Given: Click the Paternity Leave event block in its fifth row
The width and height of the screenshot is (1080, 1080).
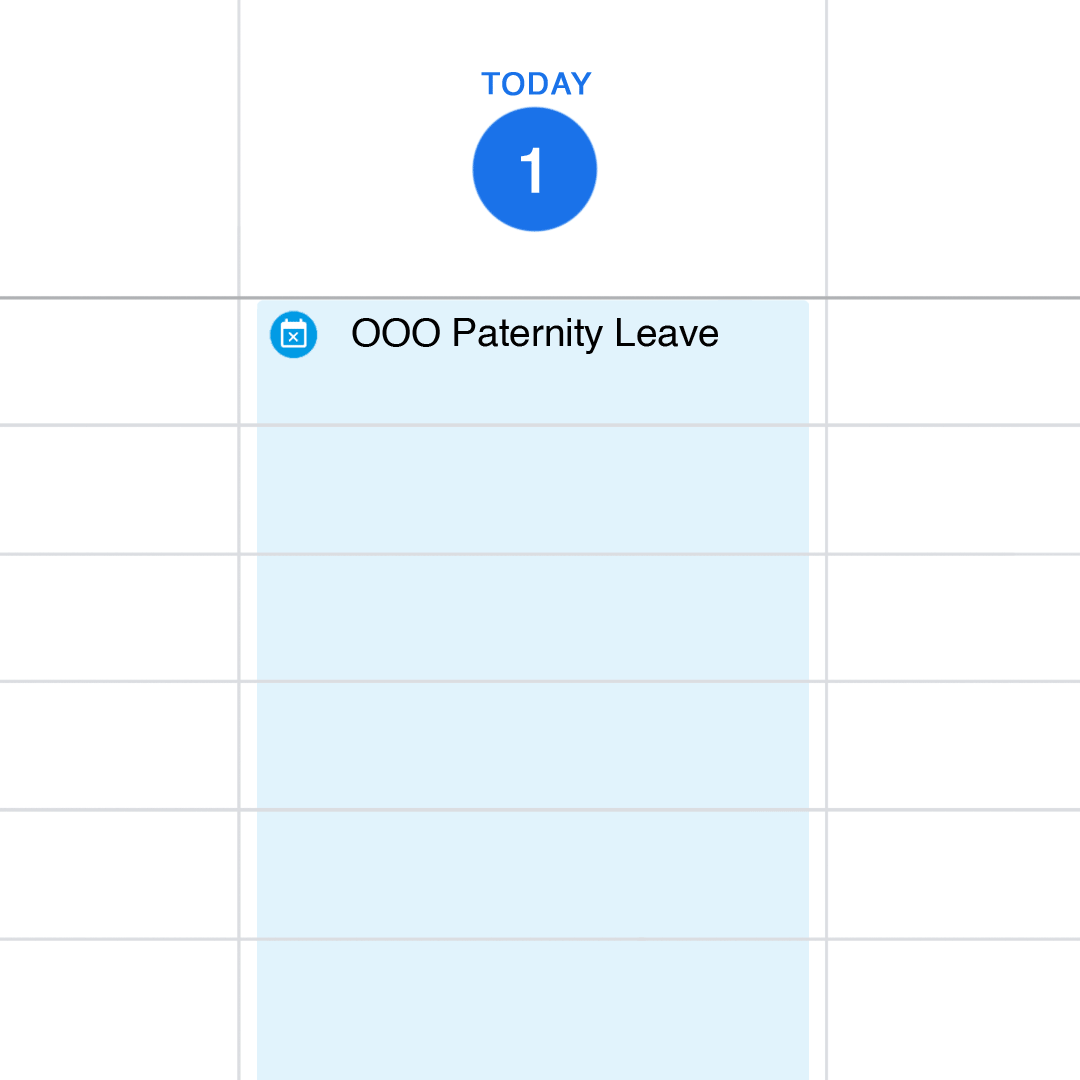Looking at the screenshot, I should [533, 873].
